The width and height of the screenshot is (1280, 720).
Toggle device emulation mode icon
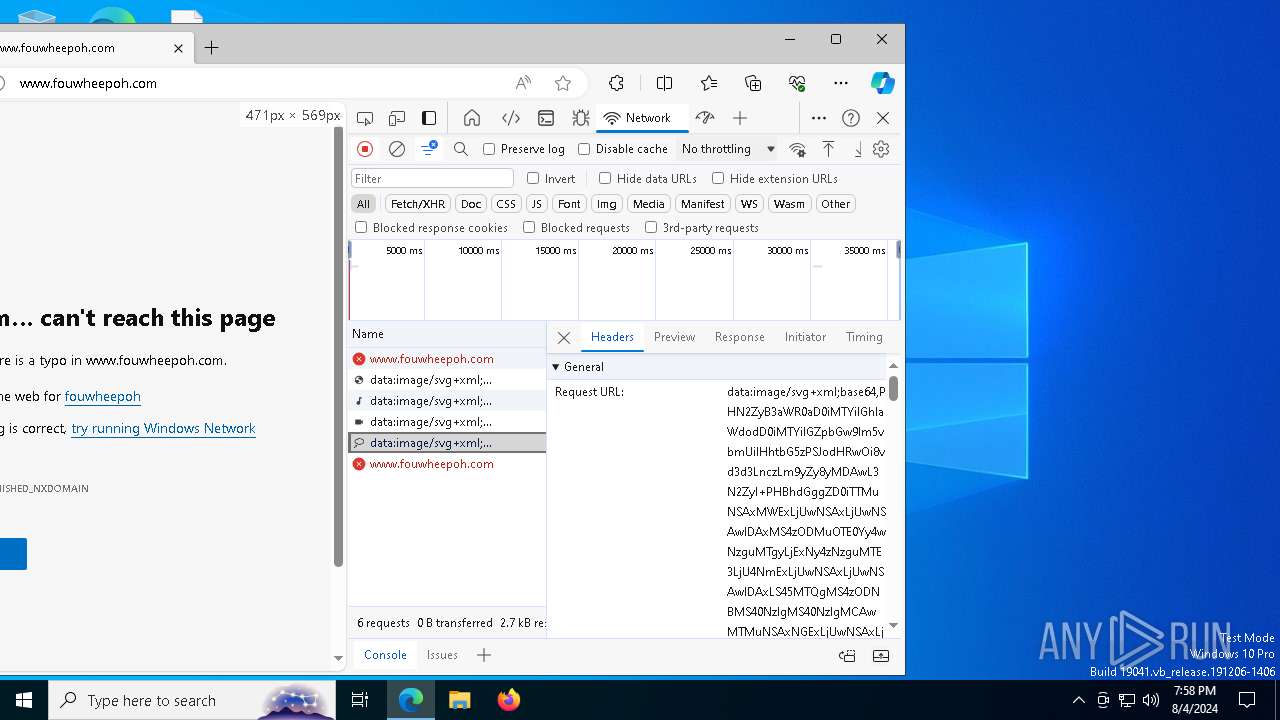click(397, 118)
